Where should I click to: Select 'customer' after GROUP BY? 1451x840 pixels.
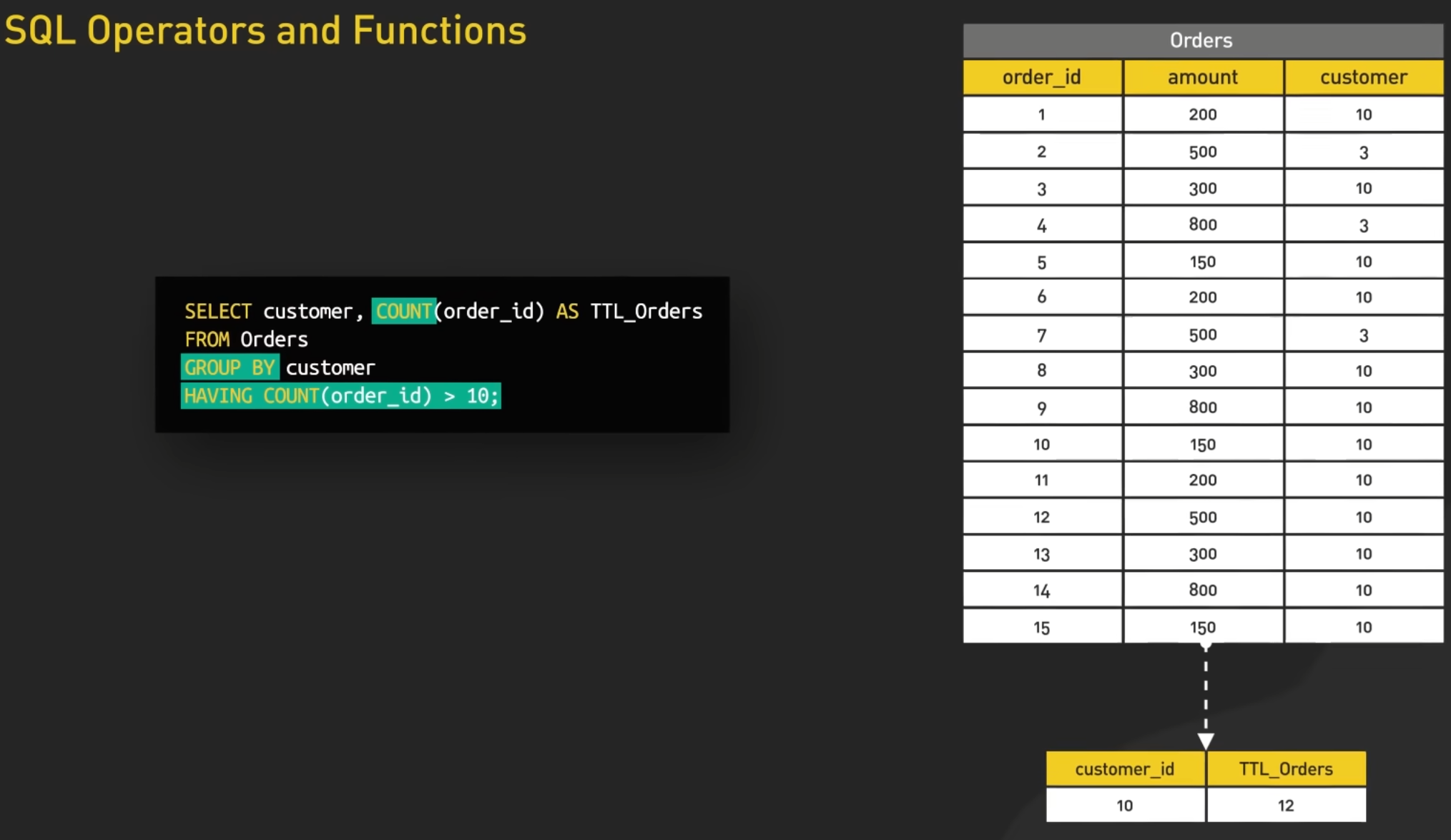(330, 367)
